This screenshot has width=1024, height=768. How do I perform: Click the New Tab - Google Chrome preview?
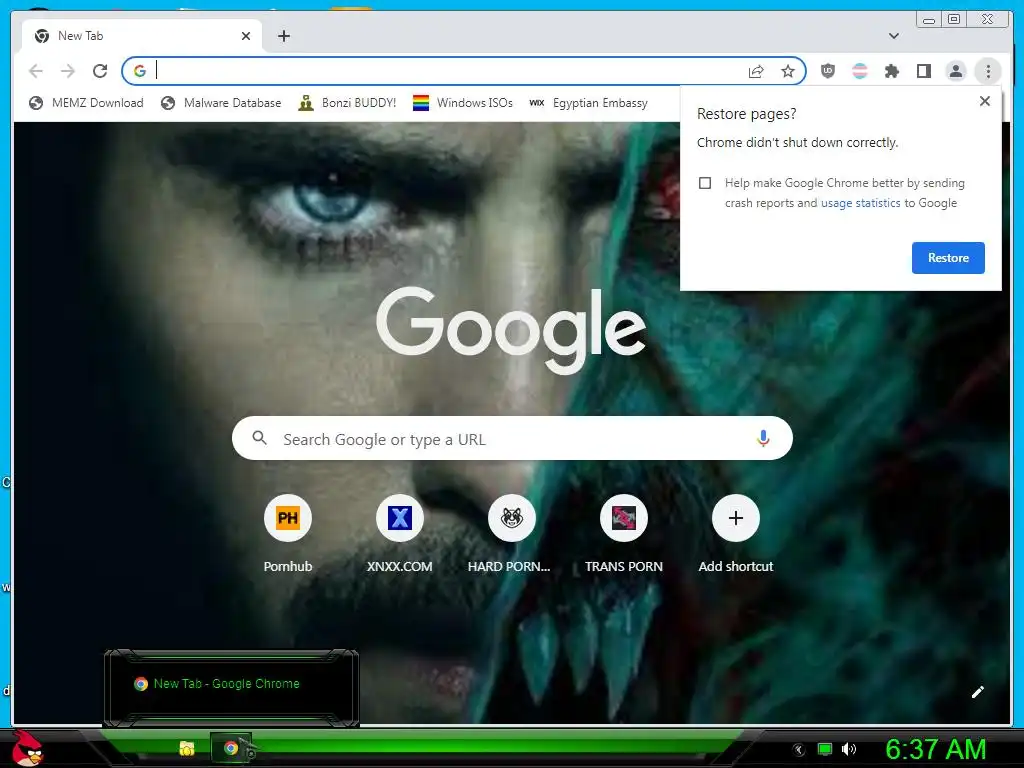point(231,688)
